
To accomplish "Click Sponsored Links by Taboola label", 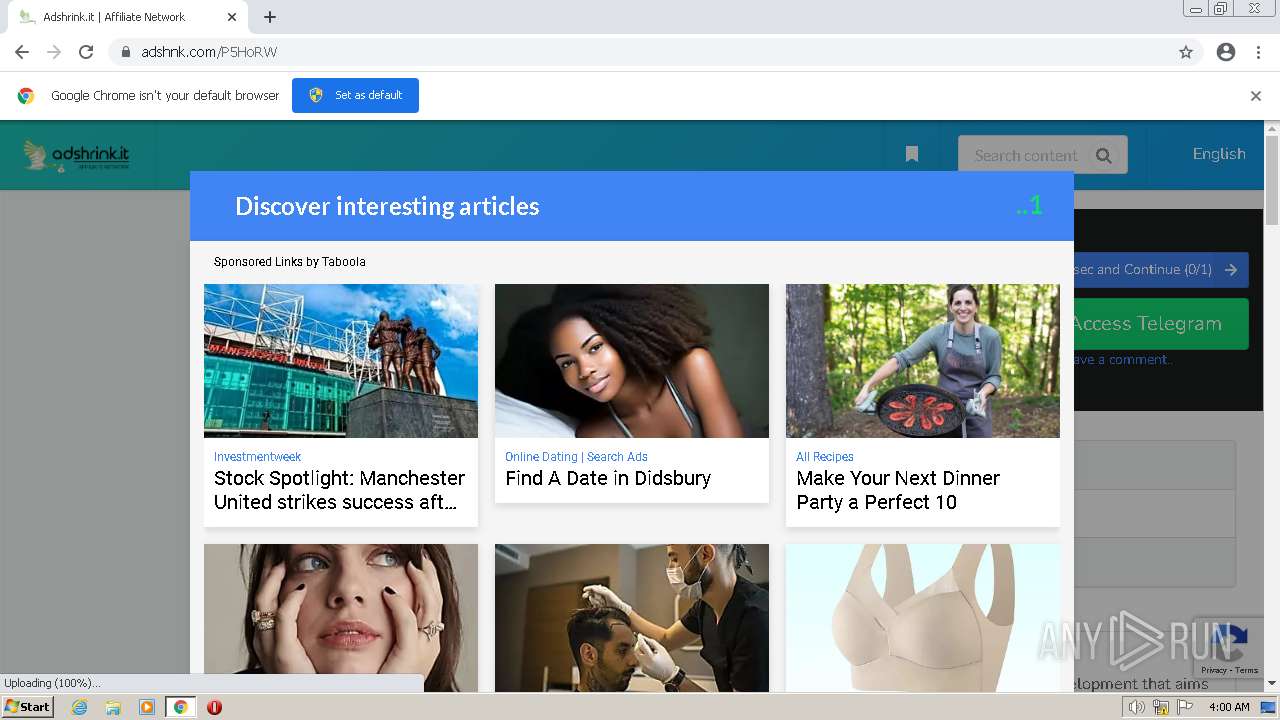I will click(x=290, y=262).
